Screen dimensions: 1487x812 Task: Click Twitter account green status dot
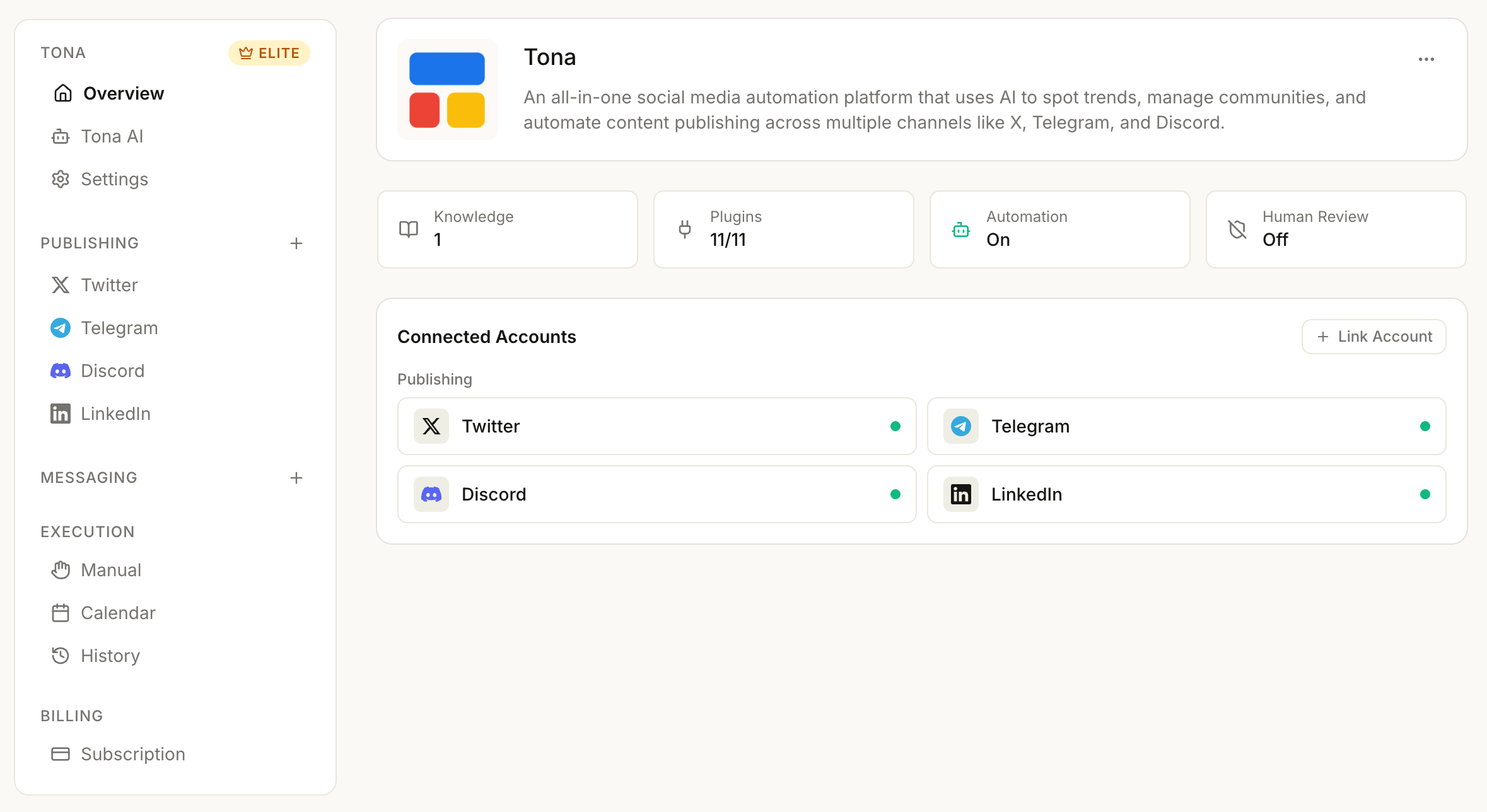(895, 426)
